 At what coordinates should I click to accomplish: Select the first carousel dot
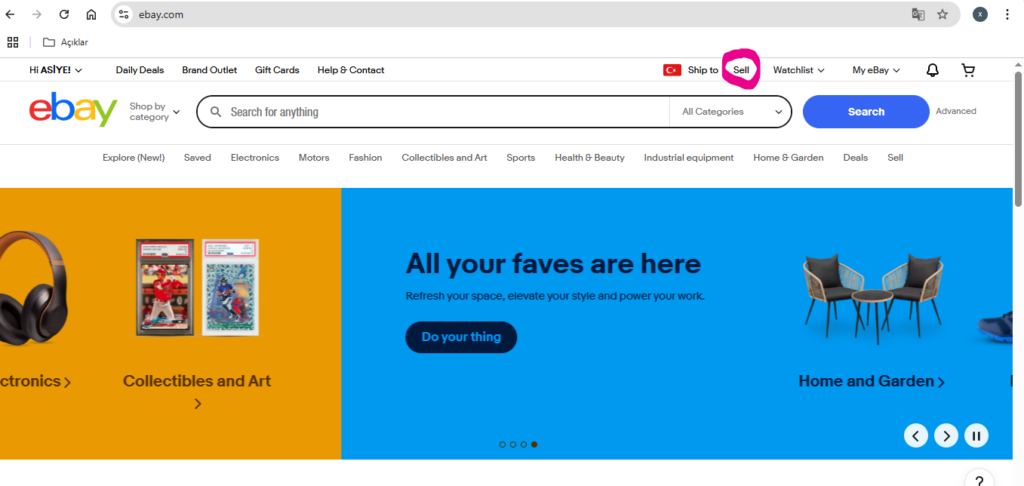coord(502,444)
